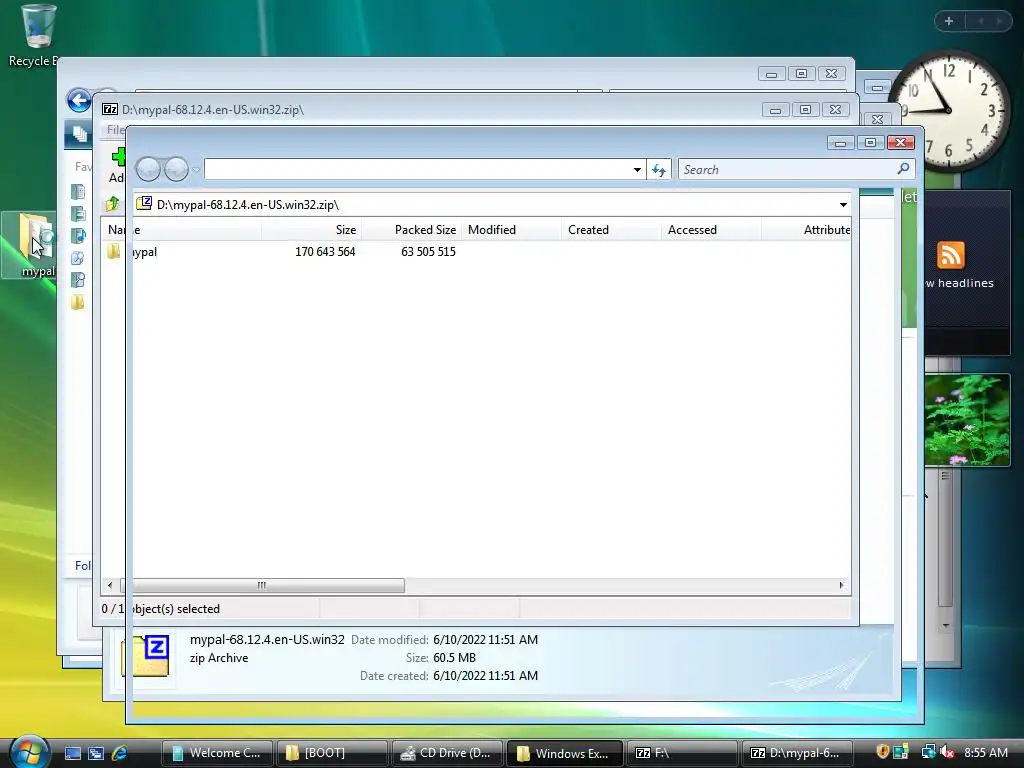
Task: Switch to Welcome C... taskbar button
Action: [x=217, y=753]
